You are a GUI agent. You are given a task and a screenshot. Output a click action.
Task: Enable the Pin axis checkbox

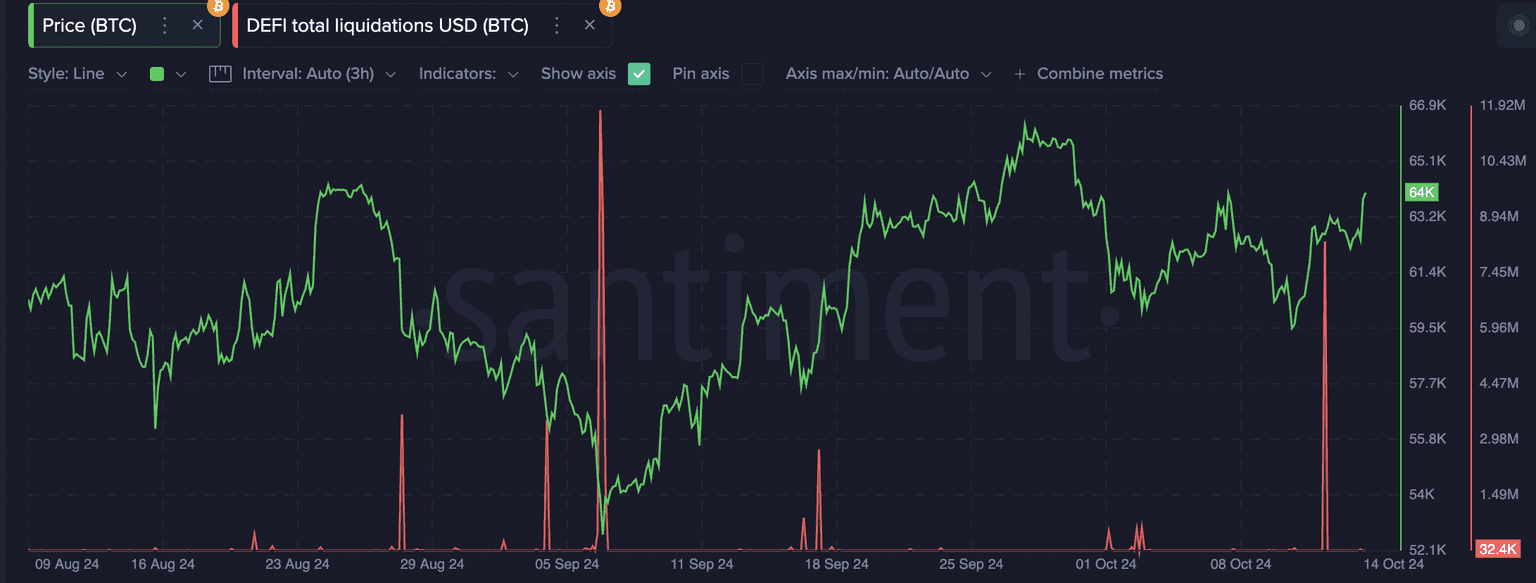[752, 74]
